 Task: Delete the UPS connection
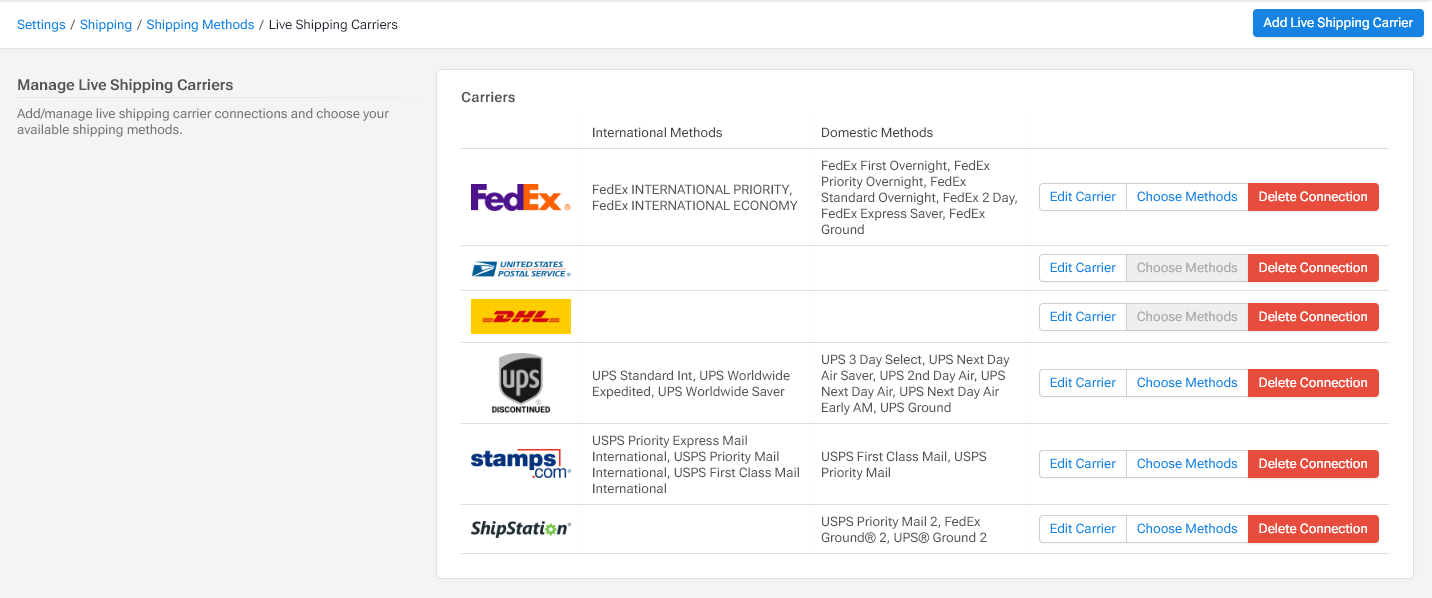1313,383
